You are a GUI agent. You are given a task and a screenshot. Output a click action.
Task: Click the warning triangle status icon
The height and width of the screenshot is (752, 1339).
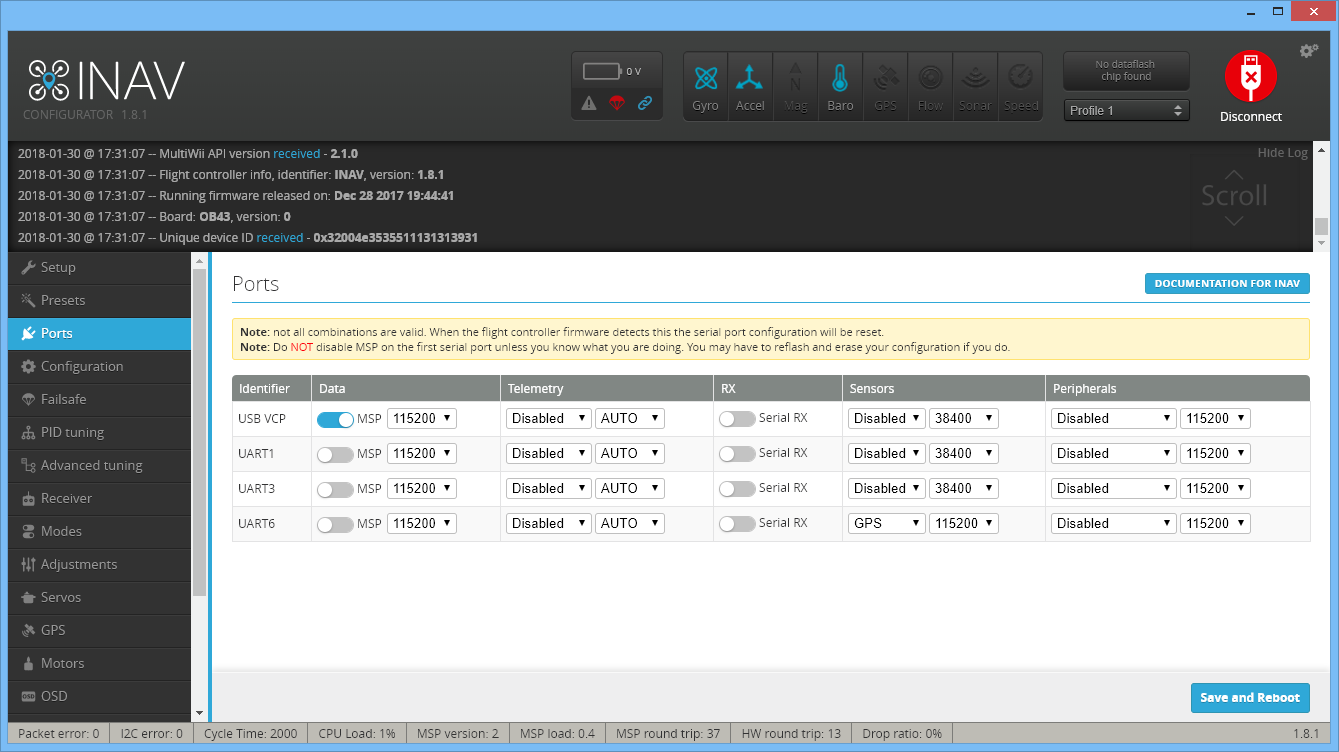(x=589, y=102)
